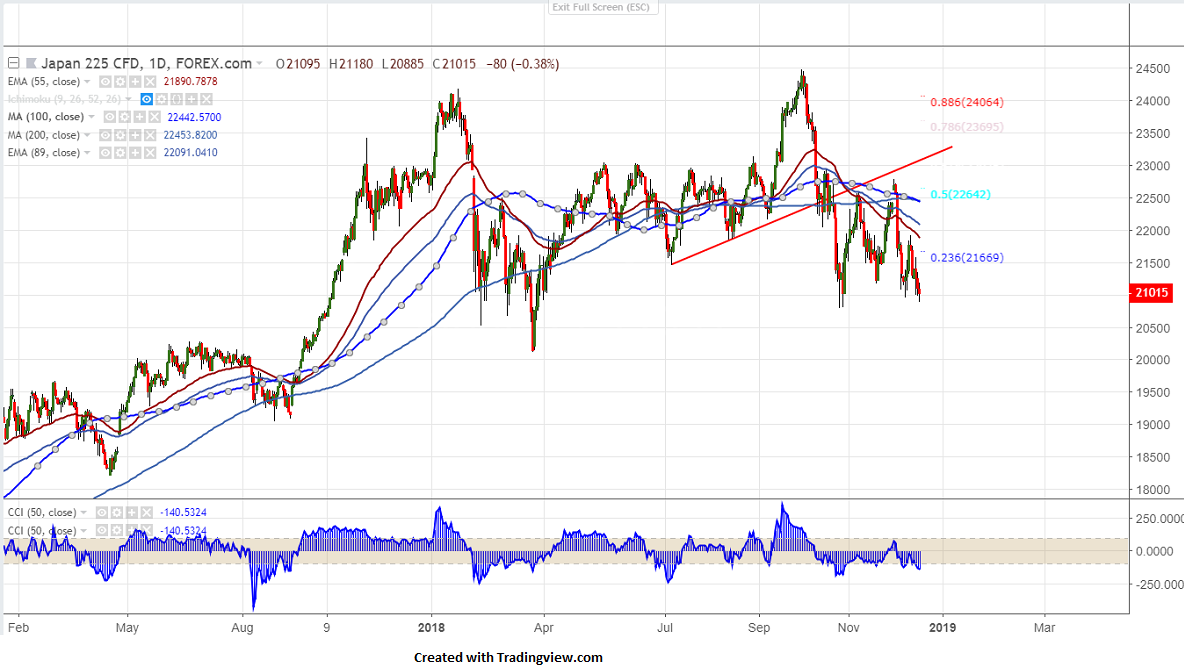Image resolution: width=1184 pixels, height=665 pixels.
Task: Click the plus icon on MA (100, close)
Action: click(x=140, y=117)
